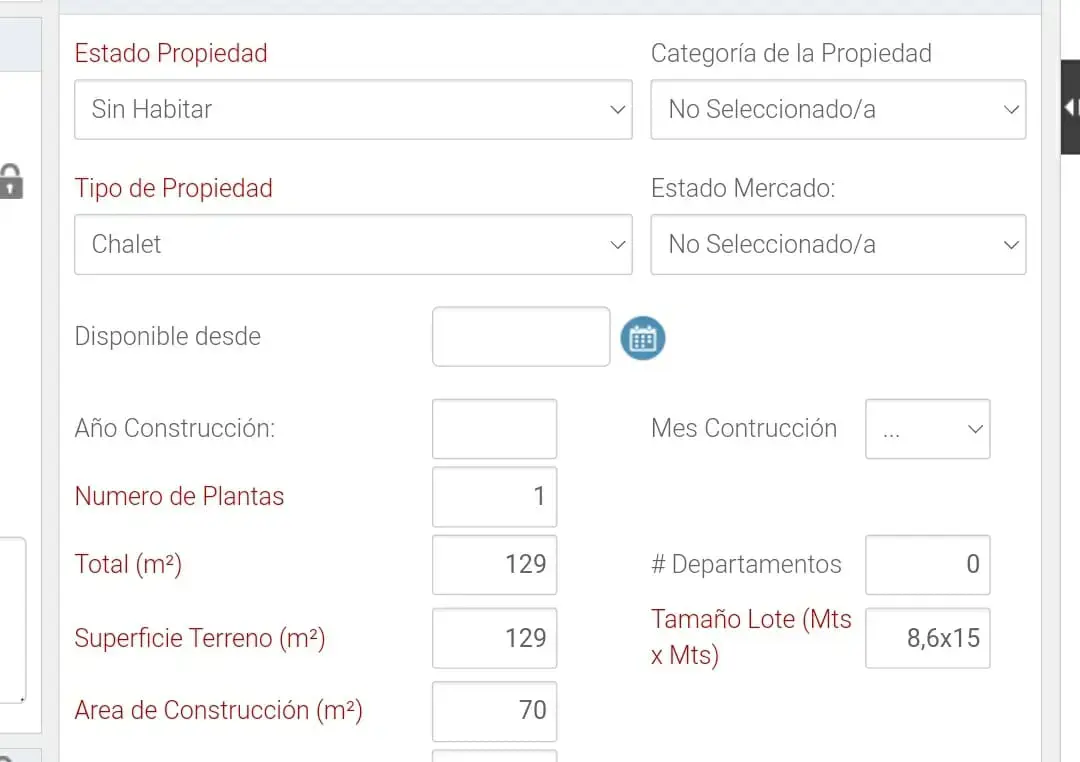Open the Tipo de Propiedad dropdown
1080x762 pixels.
353,244
